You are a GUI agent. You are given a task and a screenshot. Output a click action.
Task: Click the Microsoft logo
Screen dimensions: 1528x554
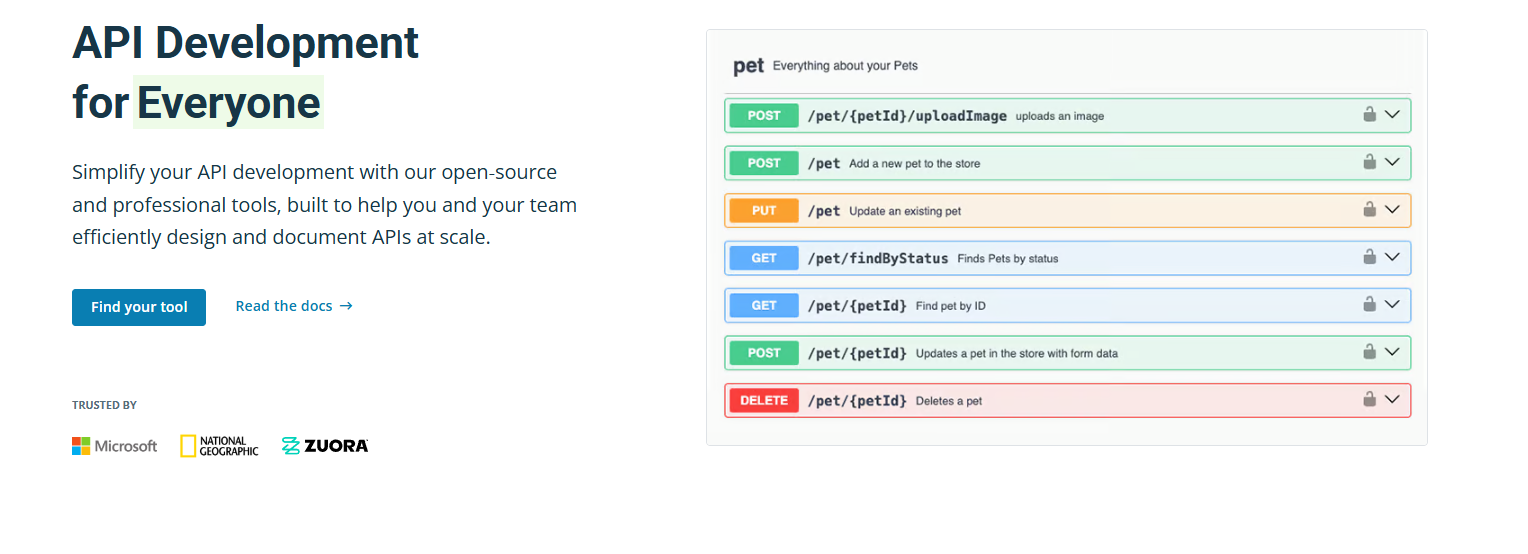[115, 446]
